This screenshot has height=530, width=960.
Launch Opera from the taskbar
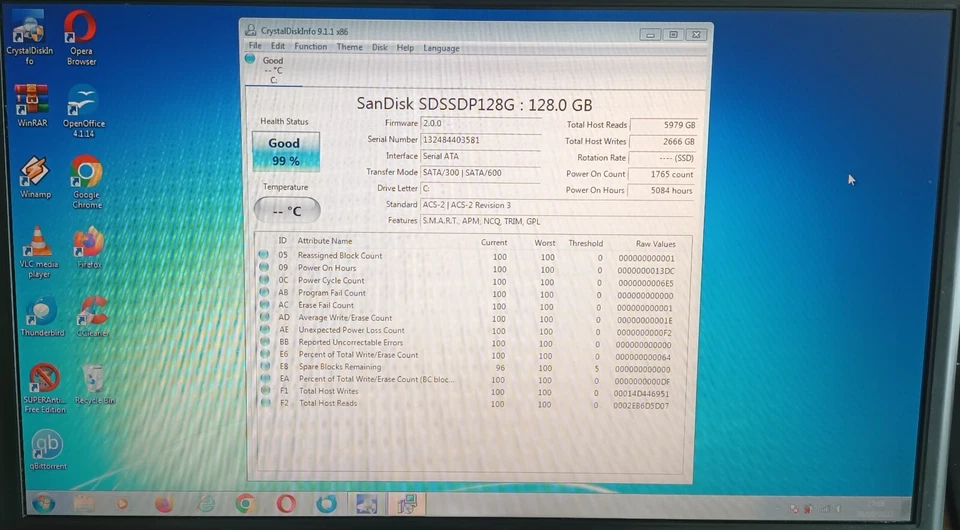pyautogui.click(x=286, y=504)
